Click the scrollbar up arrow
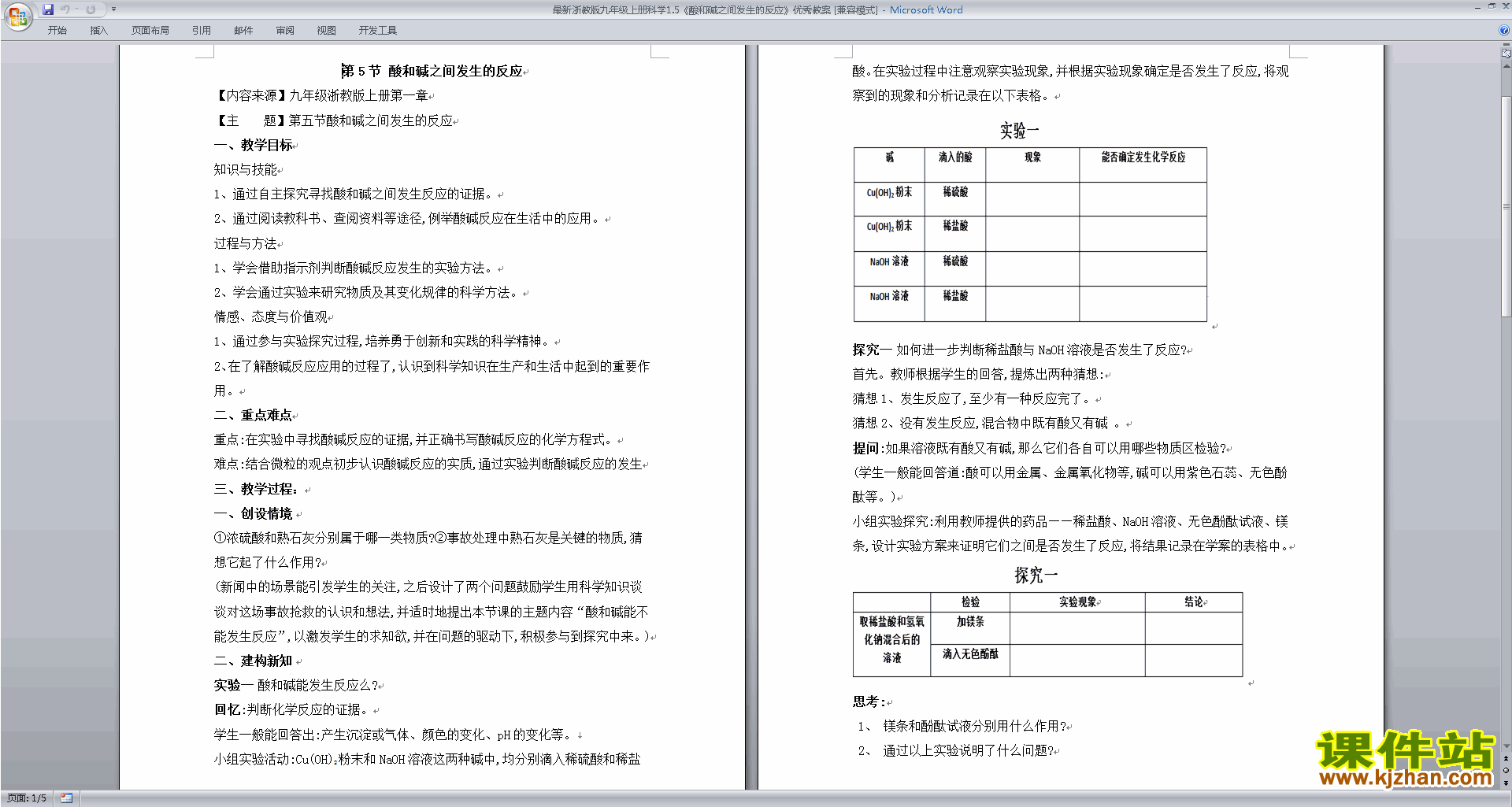This screenshot has width=1512, height=807. point(1506,66)
